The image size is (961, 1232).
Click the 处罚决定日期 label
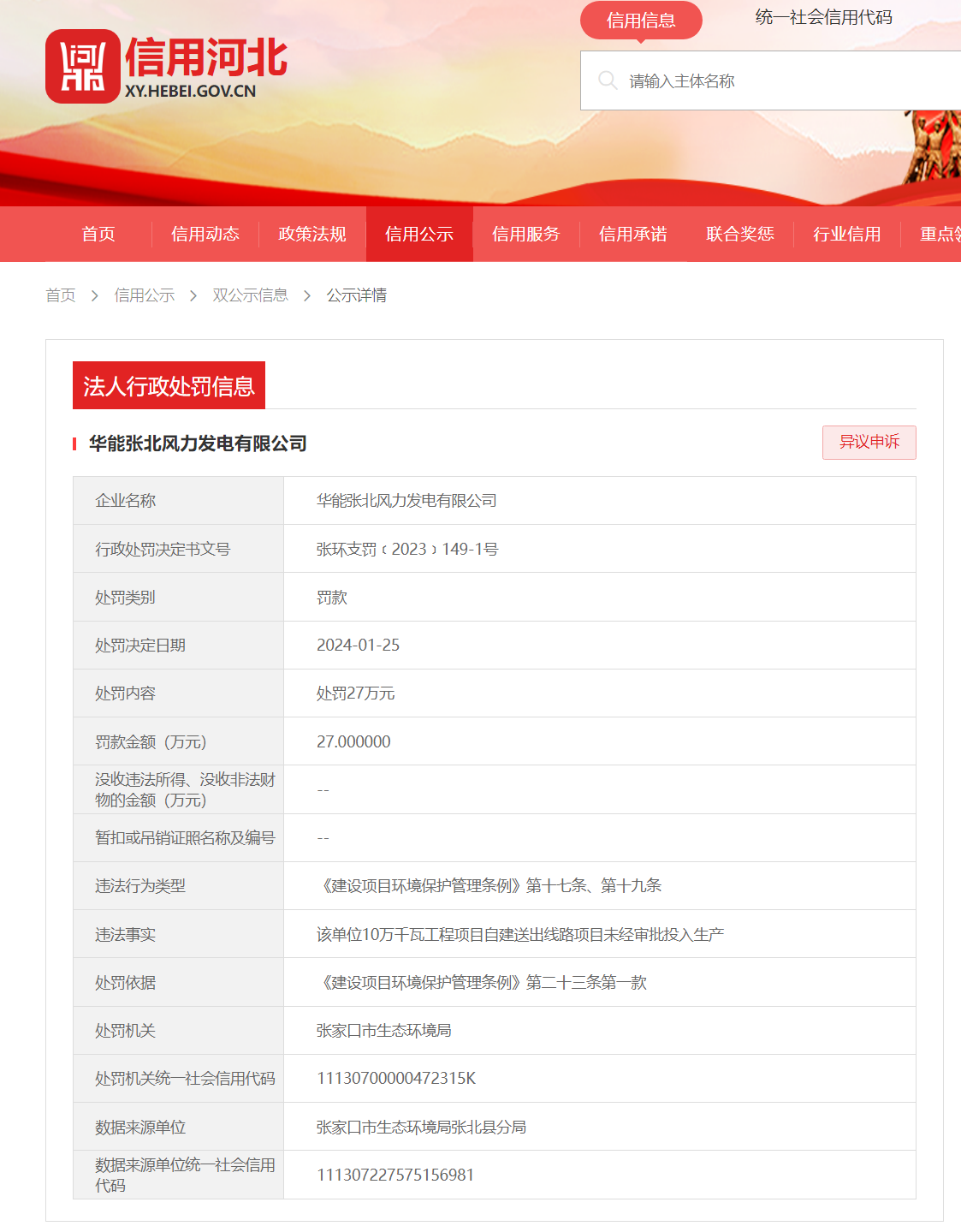click(x=140, y=645)
